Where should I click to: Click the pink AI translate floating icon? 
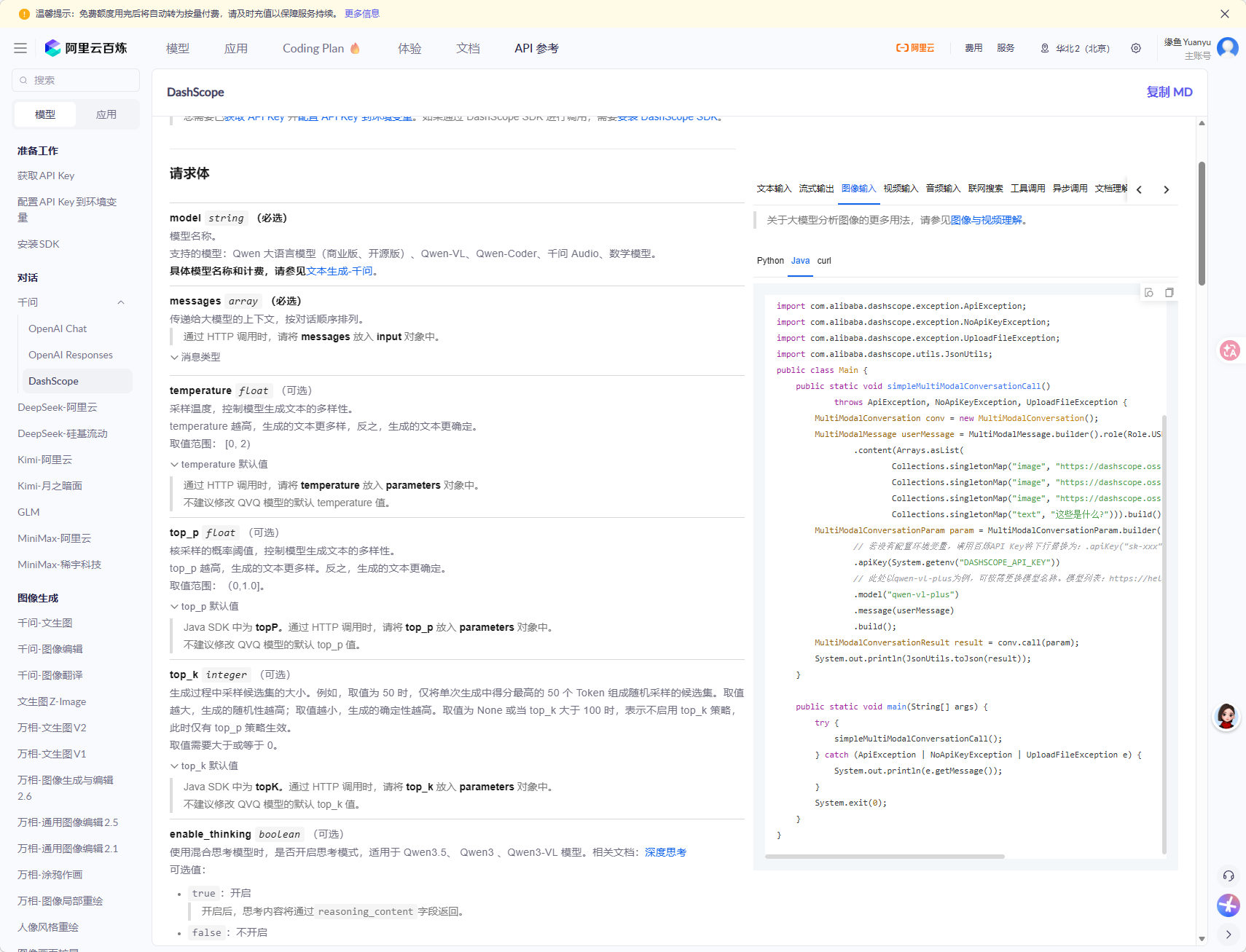click(x=1229, y=350)
